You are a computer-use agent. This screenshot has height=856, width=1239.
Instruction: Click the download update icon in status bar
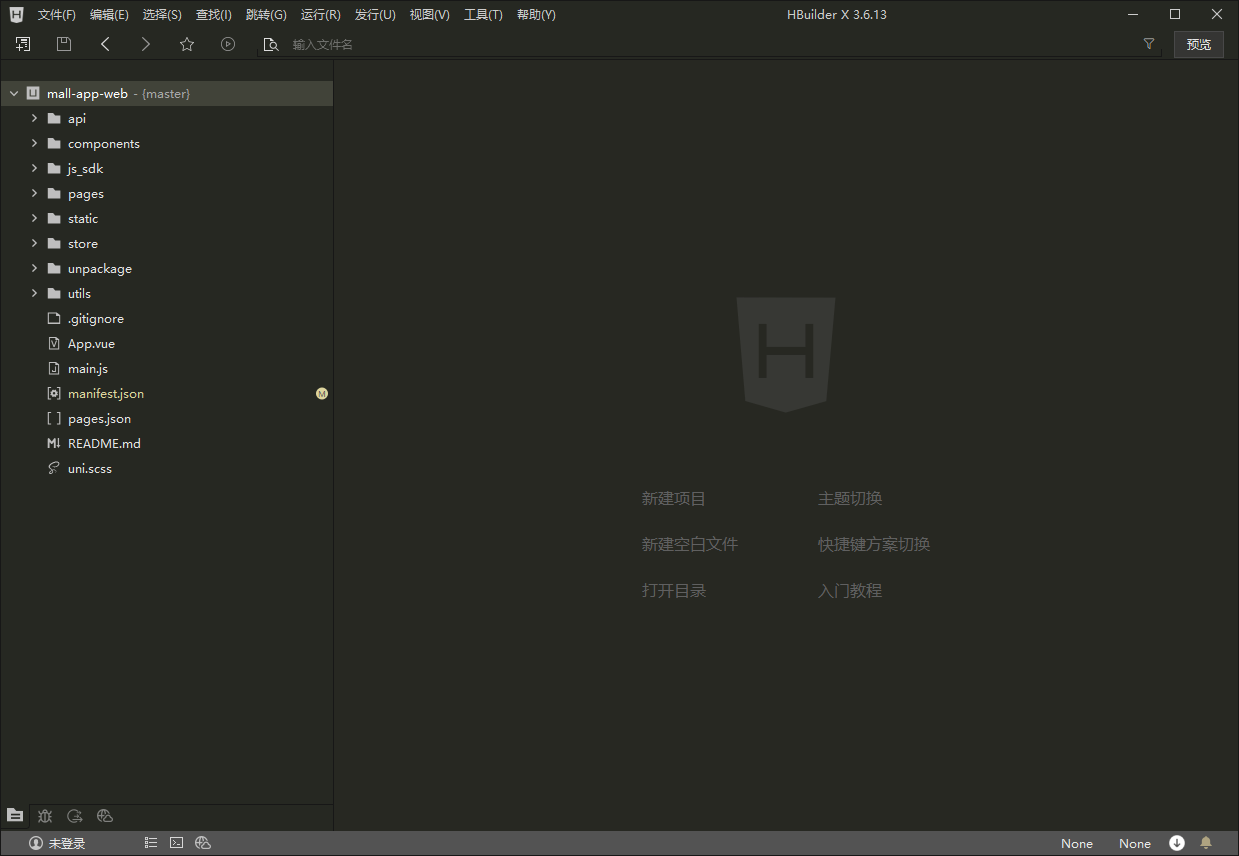(1177, 843)
